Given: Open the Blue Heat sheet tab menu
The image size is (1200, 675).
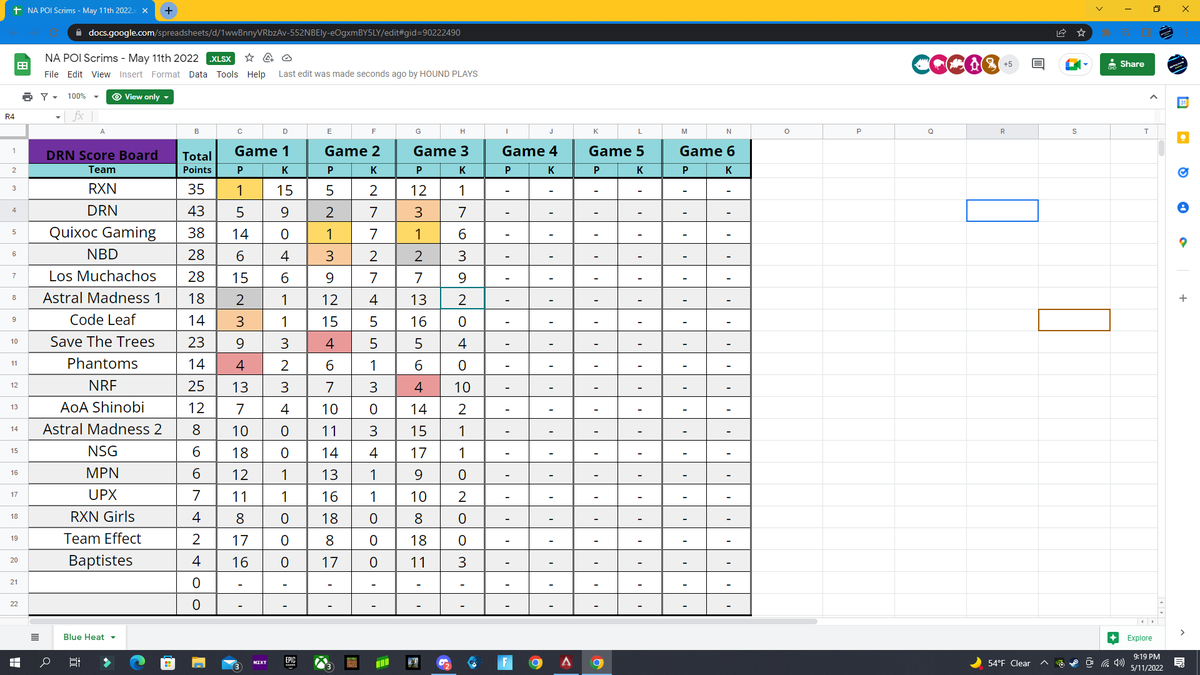Looking at the screenshot, I should (x=113, y=637).
